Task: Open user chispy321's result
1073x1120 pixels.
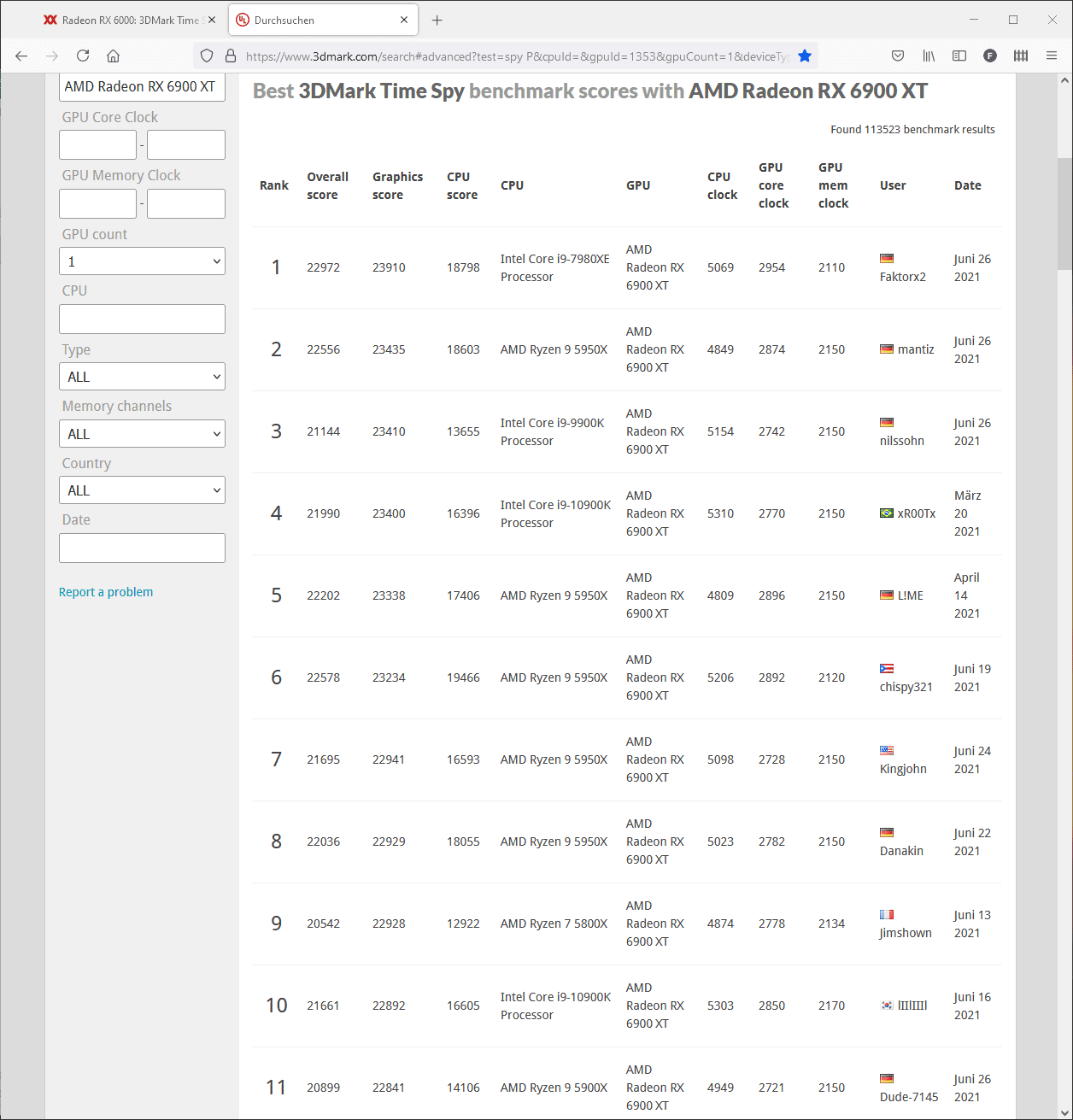Action: (x=906, y=687)
